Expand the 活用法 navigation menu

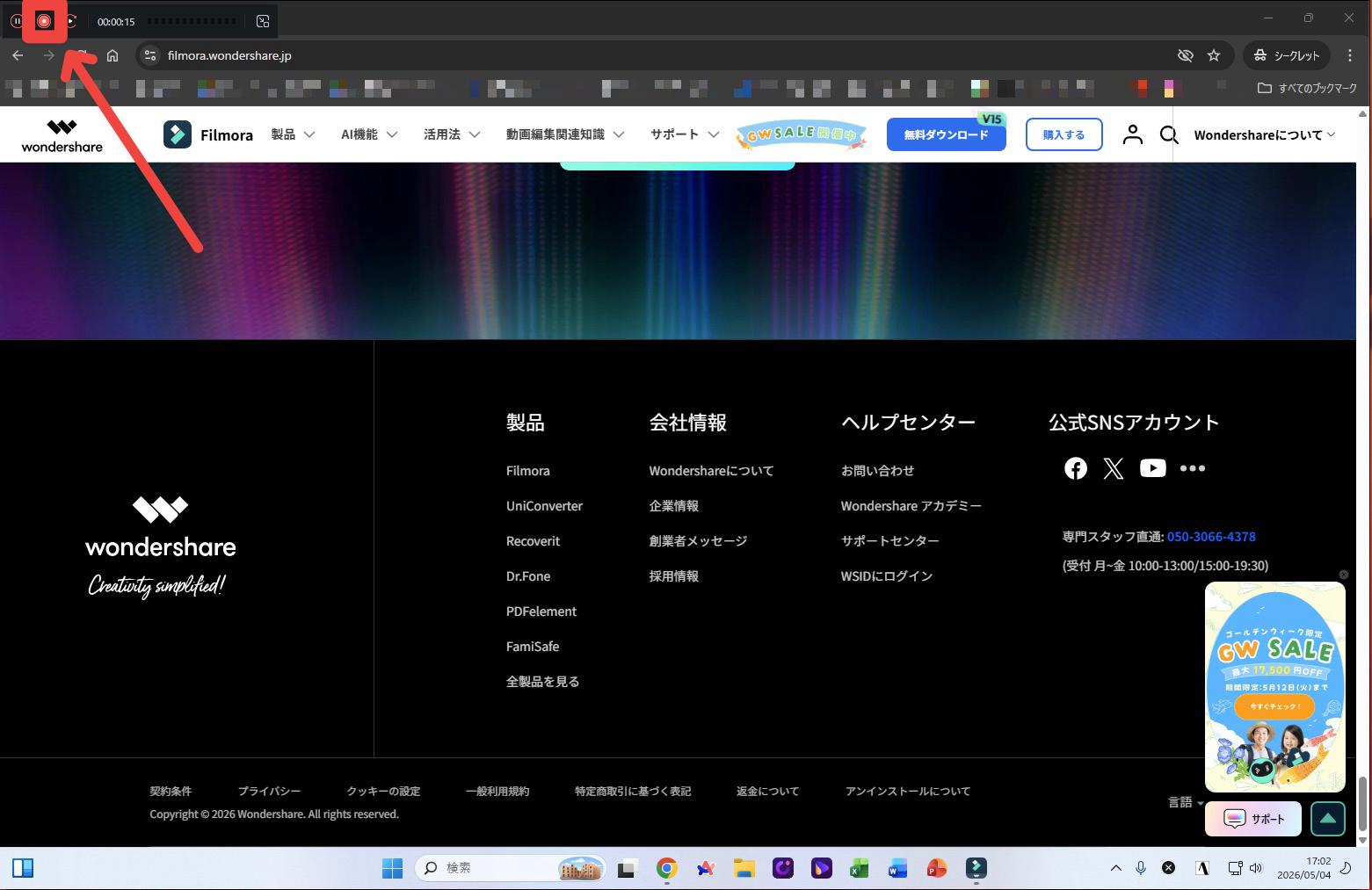pyautogui.click(x=452, y=134)
